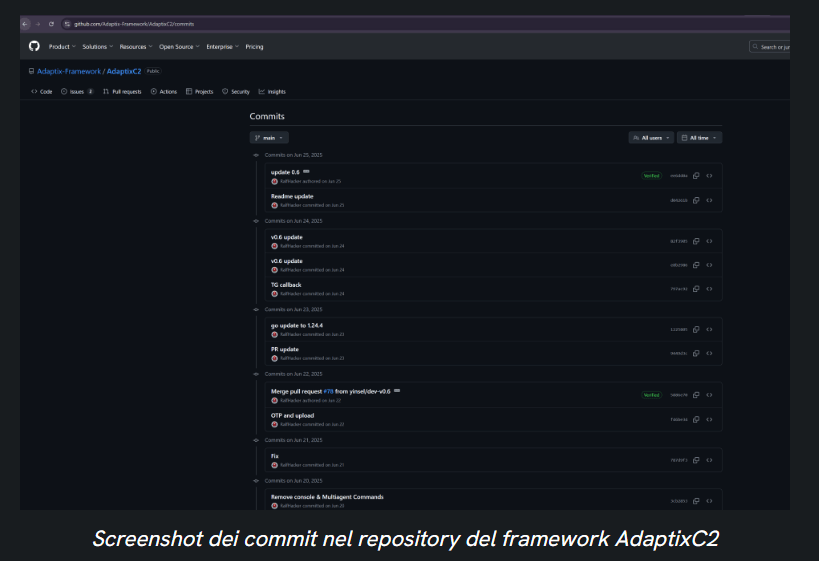The width and height of the screenshot is (819, 561).
Task: Expand the "Merge pull request #78" commit description ellipsis
Action: [397, 391]
